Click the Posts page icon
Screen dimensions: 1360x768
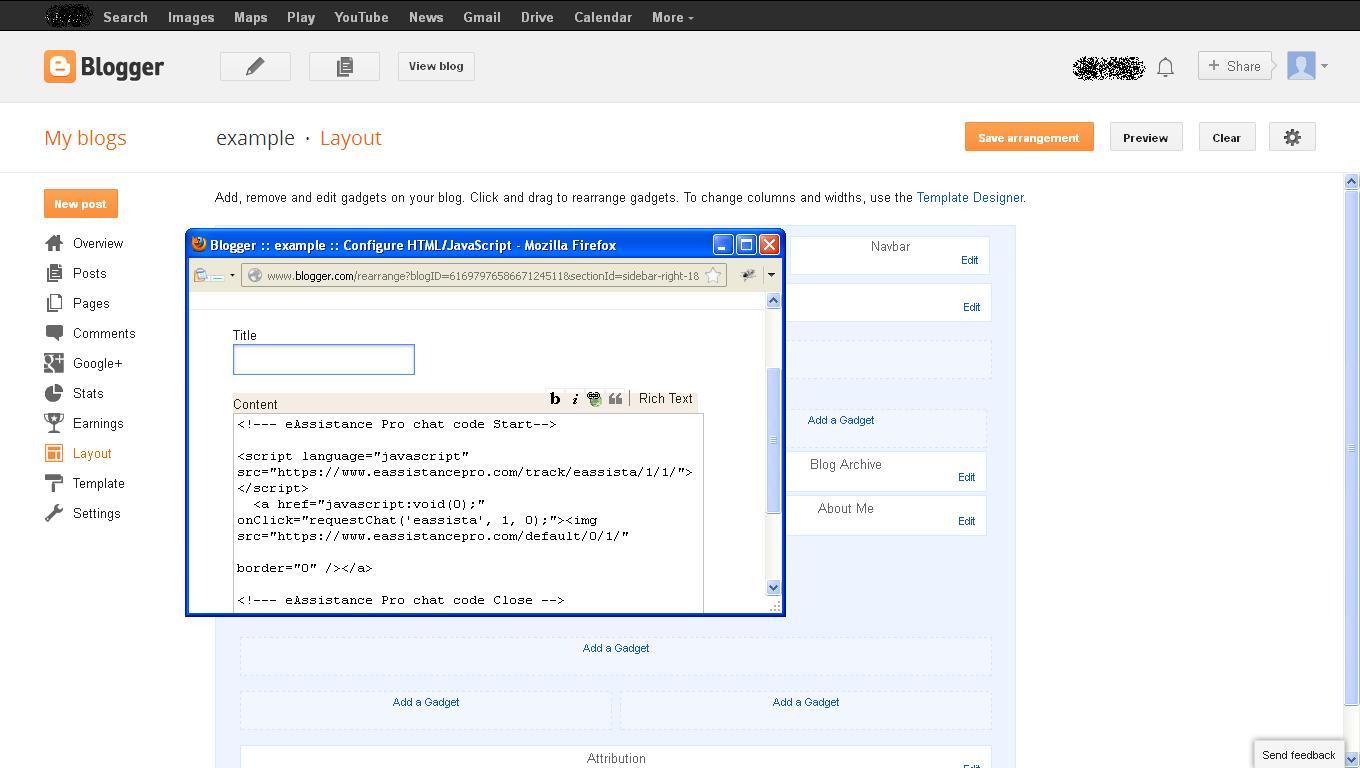(x=54, y=273)
